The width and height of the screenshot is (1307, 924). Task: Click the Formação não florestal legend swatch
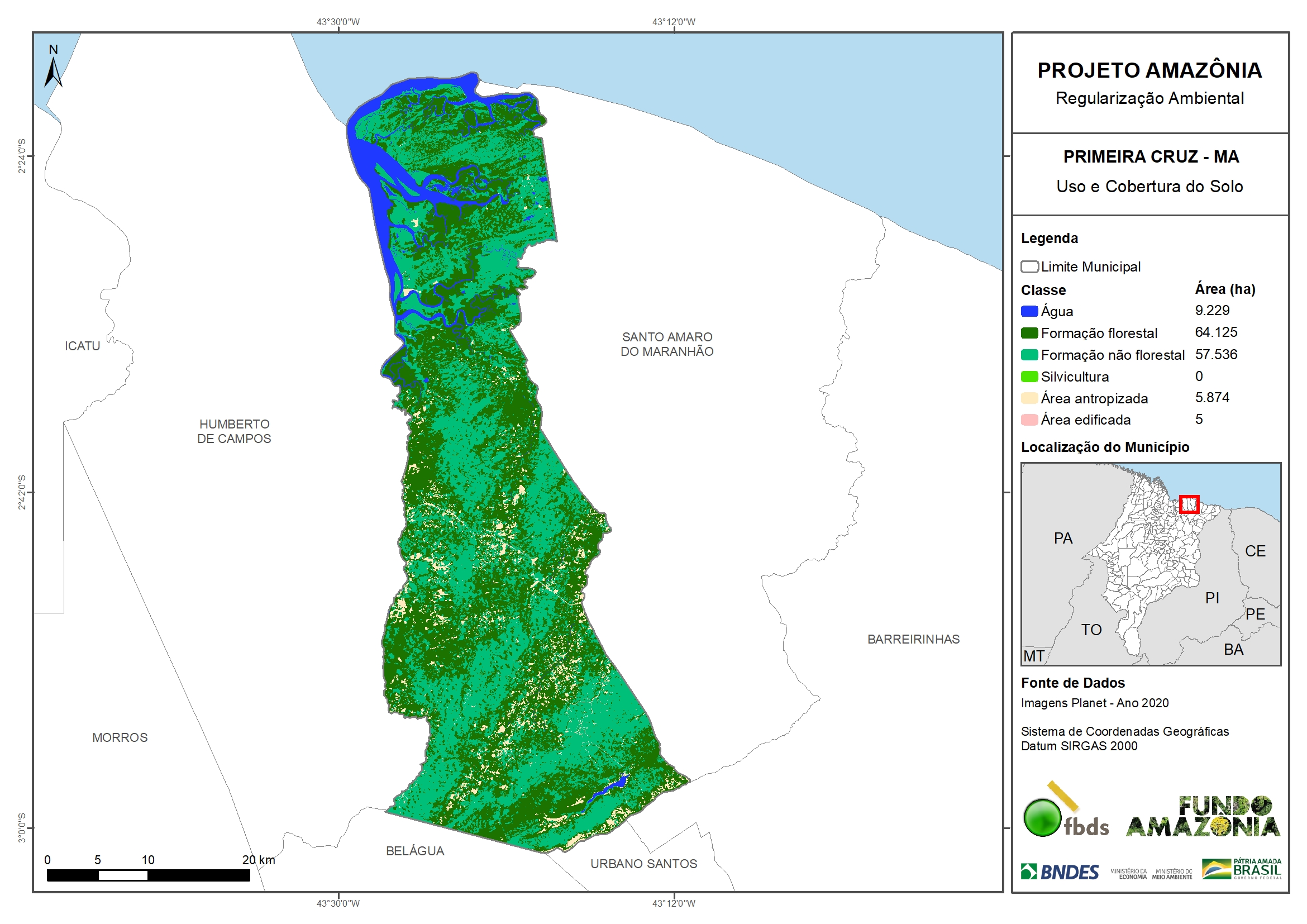[x=1029, y=355]
